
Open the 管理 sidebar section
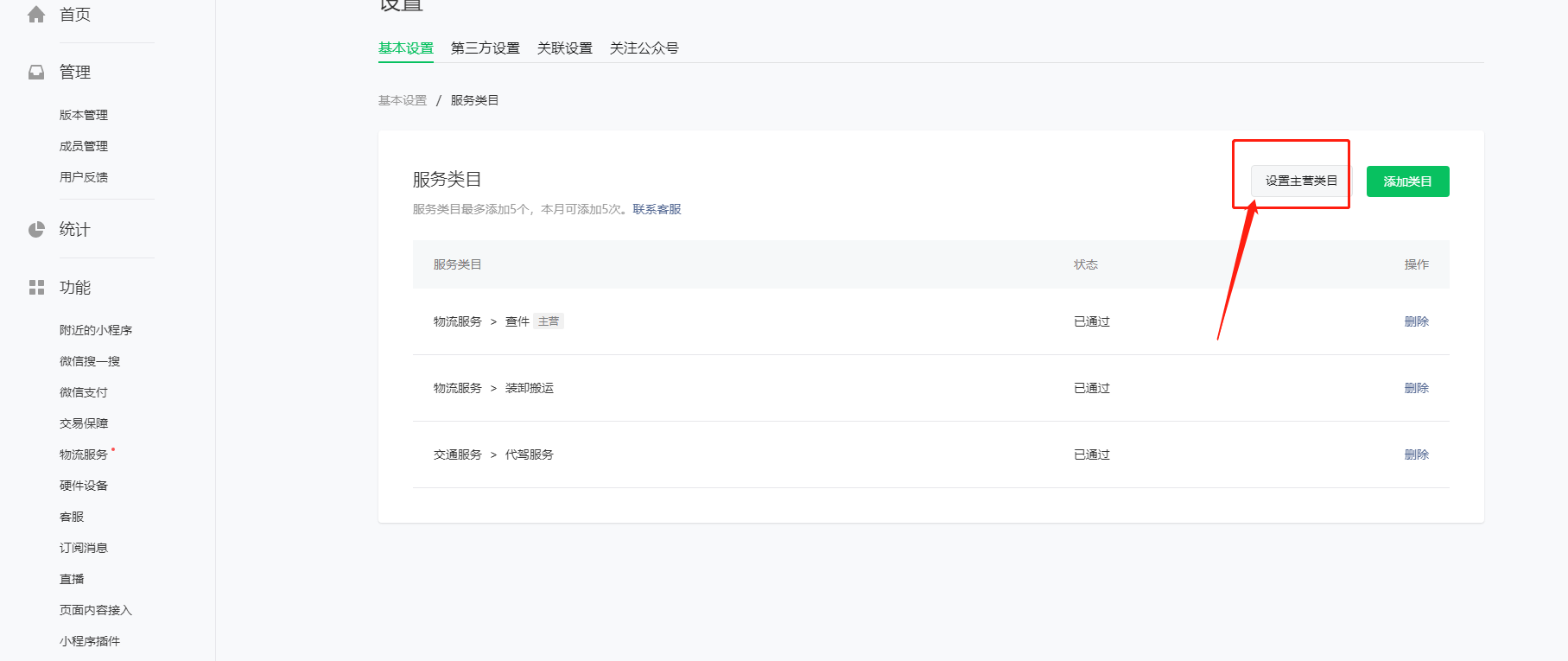(75, 73)
